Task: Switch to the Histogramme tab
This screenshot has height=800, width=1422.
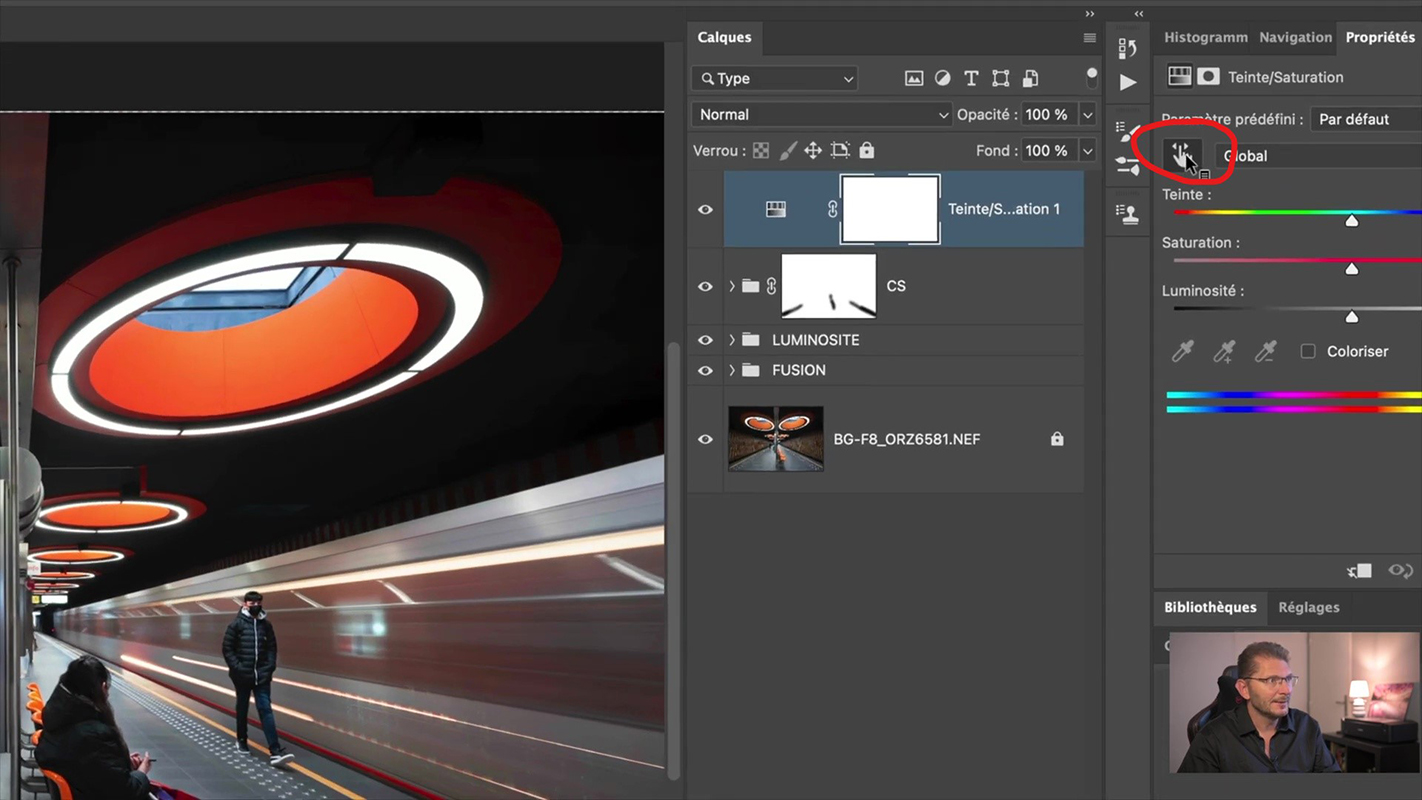Action: click(1205, 37)
